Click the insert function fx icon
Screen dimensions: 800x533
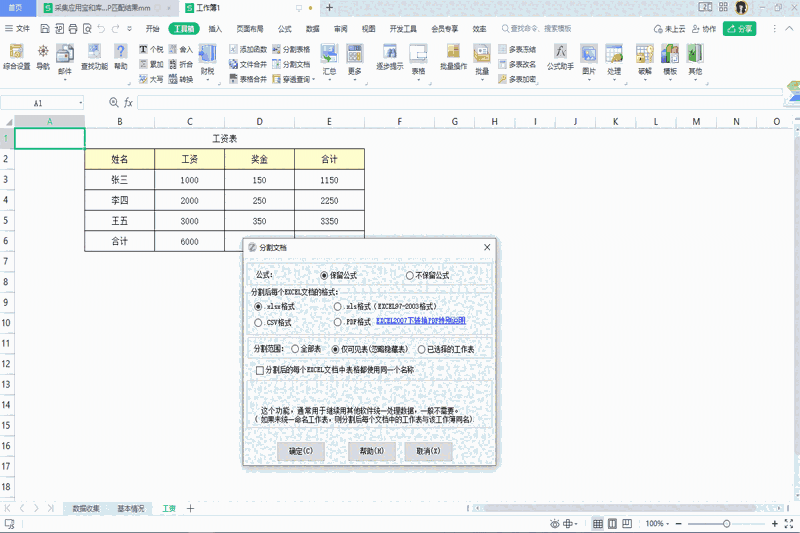coord(128,103)
